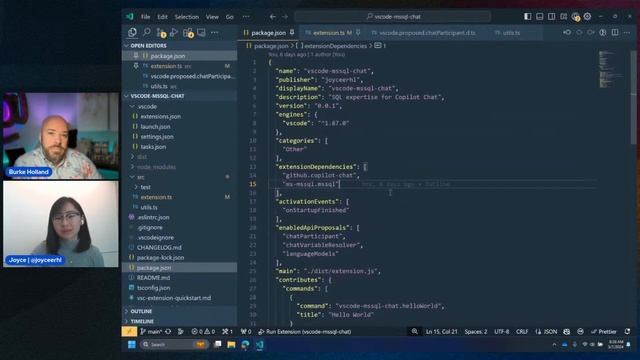640x360 pixels.
Task: Open the Source Control view icon
Action: pos(161,33)
